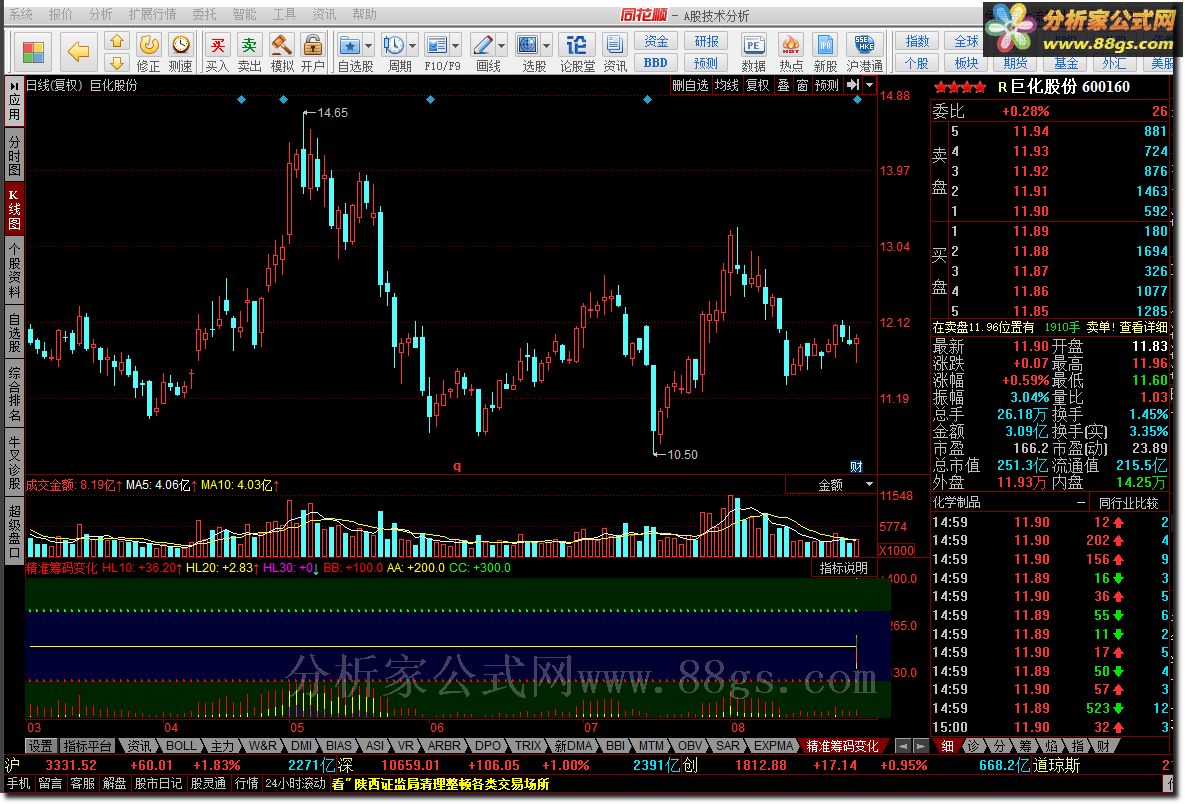Expand the 周期 period dropdown arrow
The image size is (1185, 804).
413,45
